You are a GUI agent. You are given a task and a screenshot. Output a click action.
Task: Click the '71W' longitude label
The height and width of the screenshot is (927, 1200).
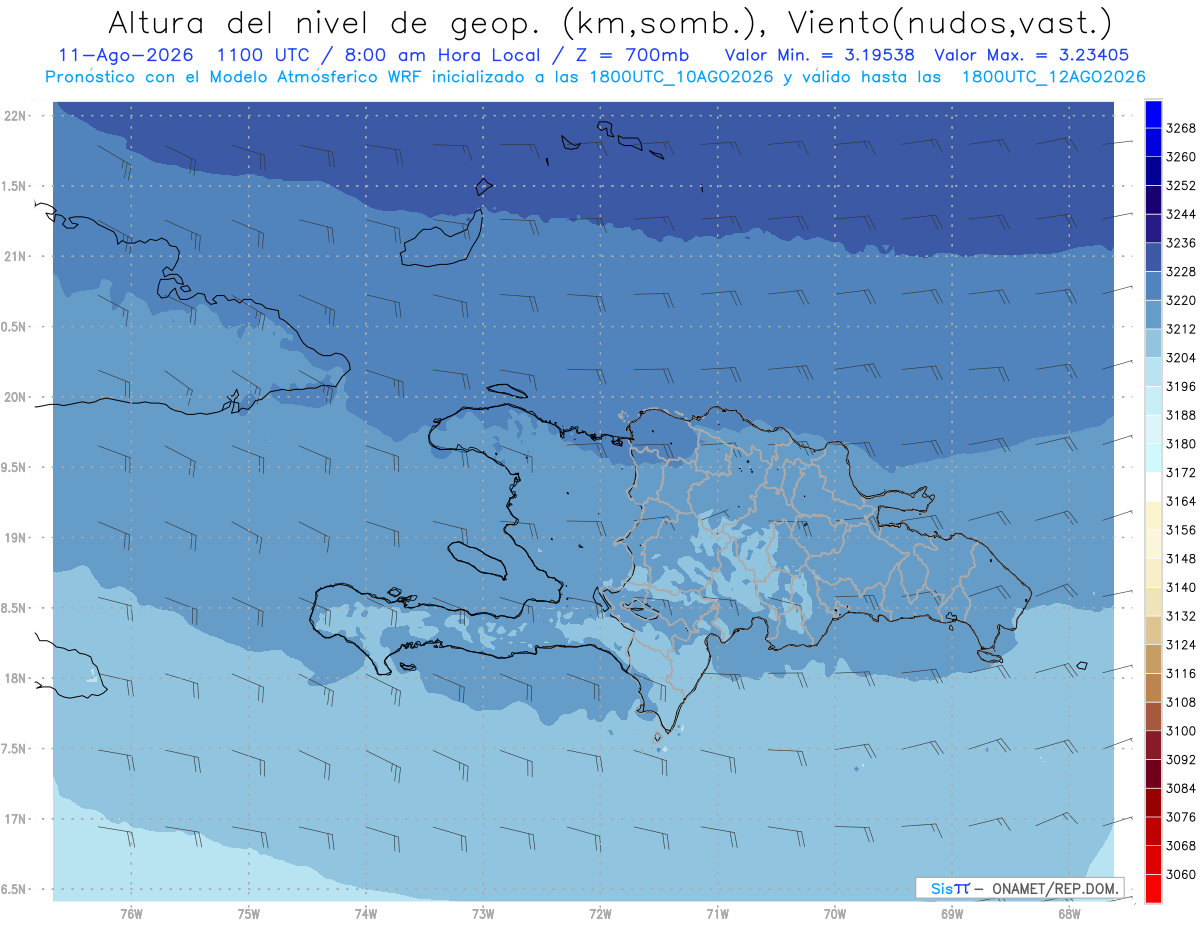[x=717, y=913]
